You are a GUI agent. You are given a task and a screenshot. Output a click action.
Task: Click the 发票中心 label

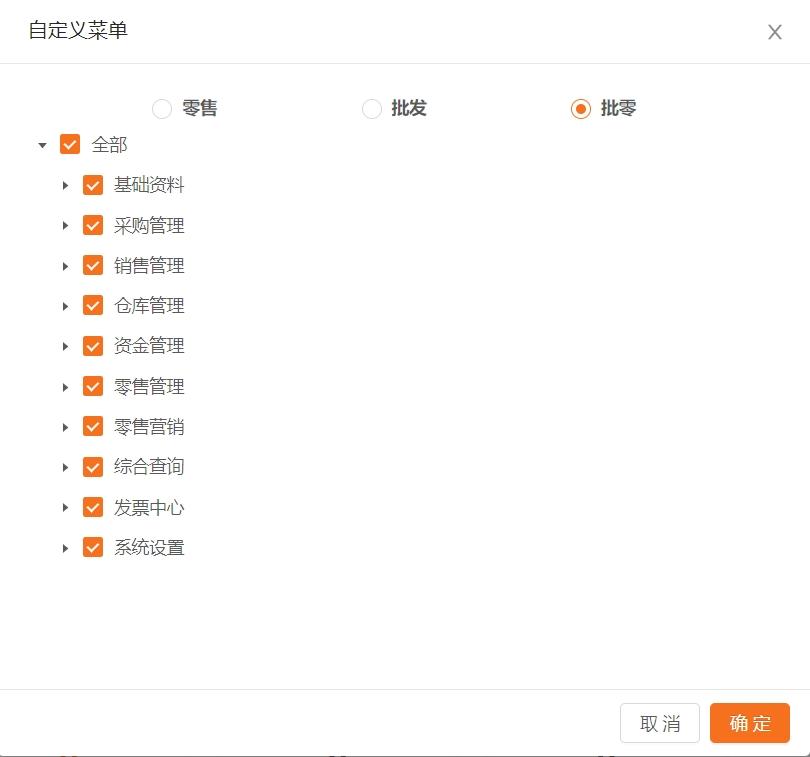pyautogui.click(x=149, y=507)
